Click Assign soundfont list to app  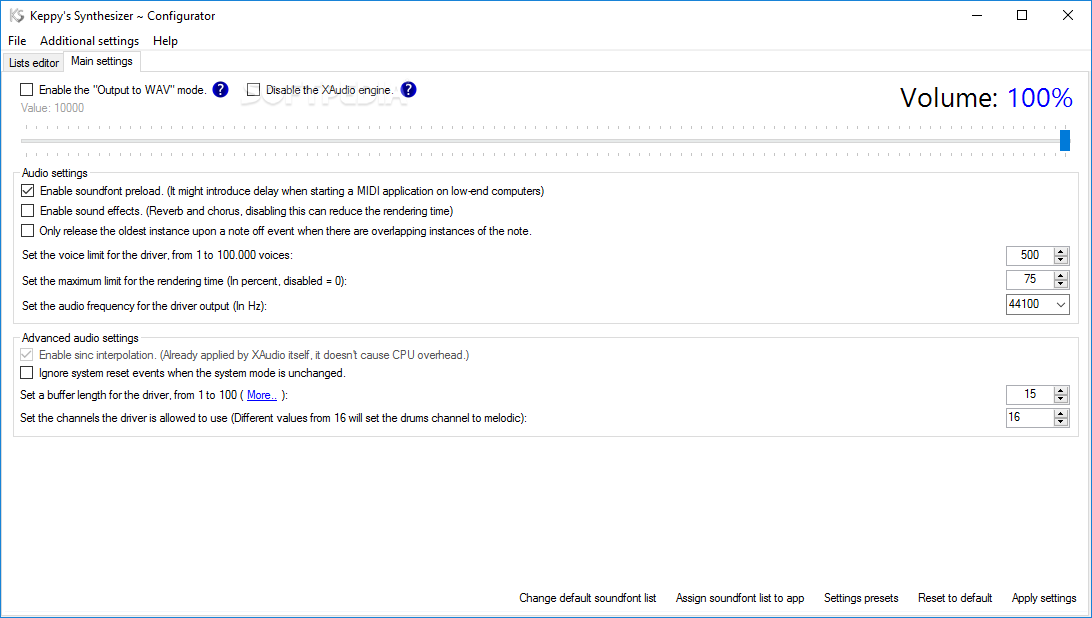pos(740,598)
